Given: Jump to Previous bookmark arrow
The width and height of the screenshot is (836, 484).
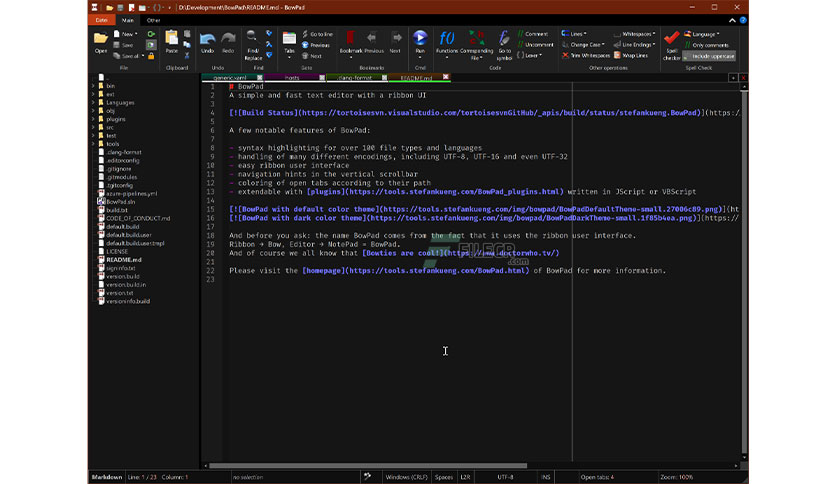Looking at the screenshot, I should click(x=372, y=38).
